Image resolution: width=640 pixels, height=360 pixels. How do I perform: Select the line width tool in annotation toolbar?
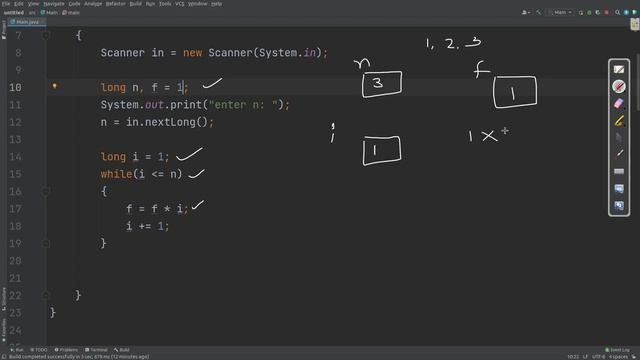click(x=619, y=171)
